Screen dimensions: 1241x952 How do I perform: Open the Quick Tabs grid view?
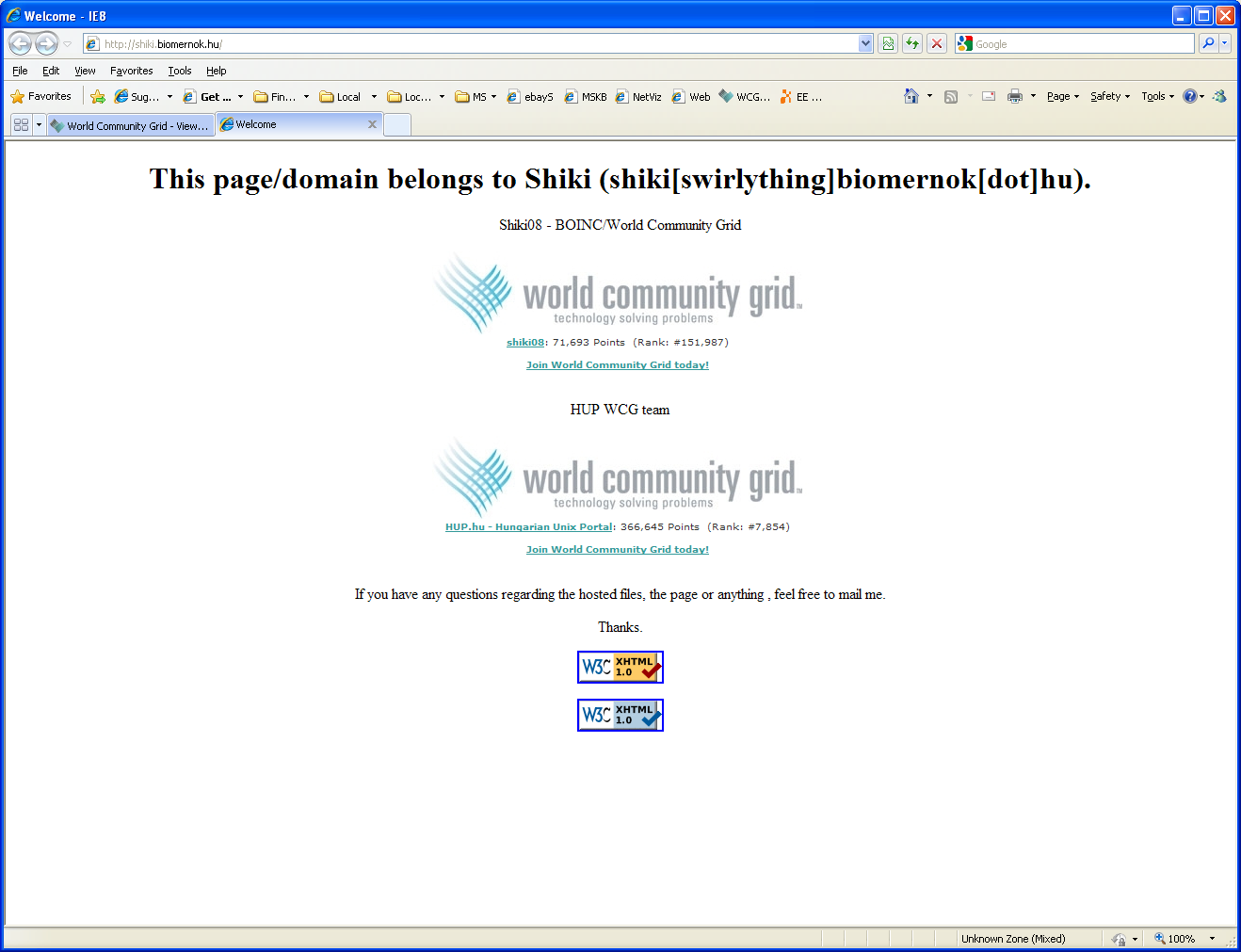[21, 124]
